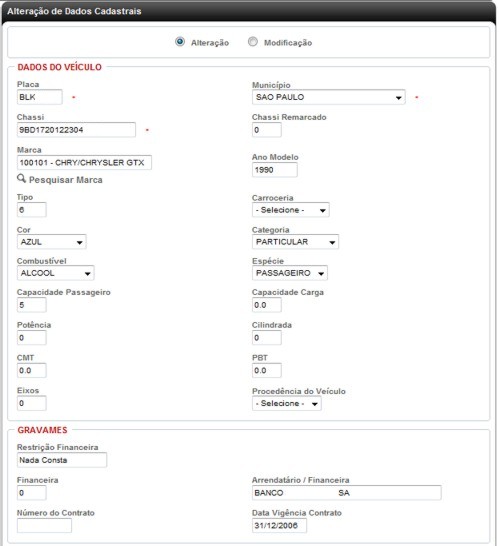Screen dimensions: 499x546
Task: Expand the Categoria dropdown showing PARTICULAR
Action: tap(295, 242)
